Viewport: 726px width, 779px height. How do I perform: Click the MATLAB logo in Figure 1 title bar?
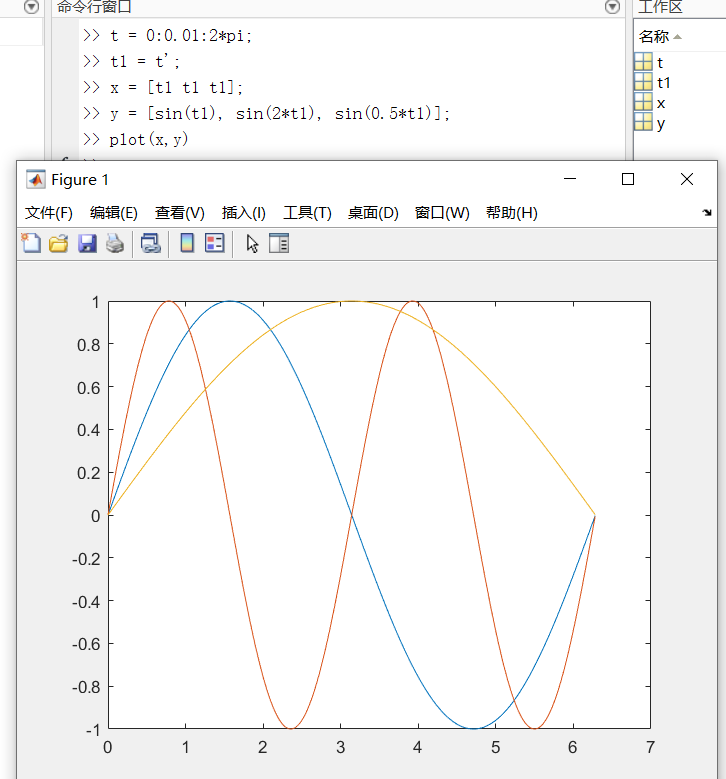tap(36, 180)
